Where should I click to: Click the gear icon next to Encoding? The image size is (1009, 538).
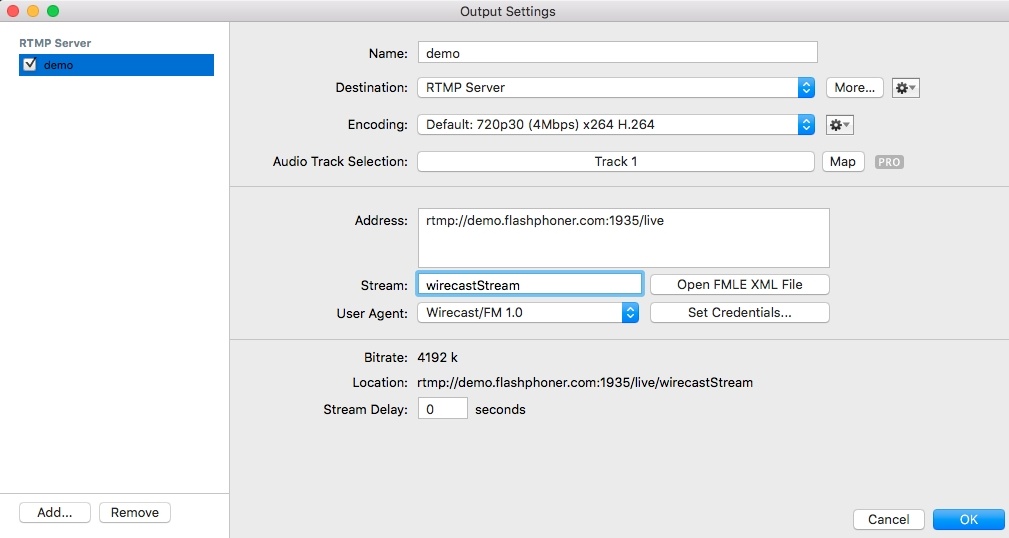coord(839,125)
